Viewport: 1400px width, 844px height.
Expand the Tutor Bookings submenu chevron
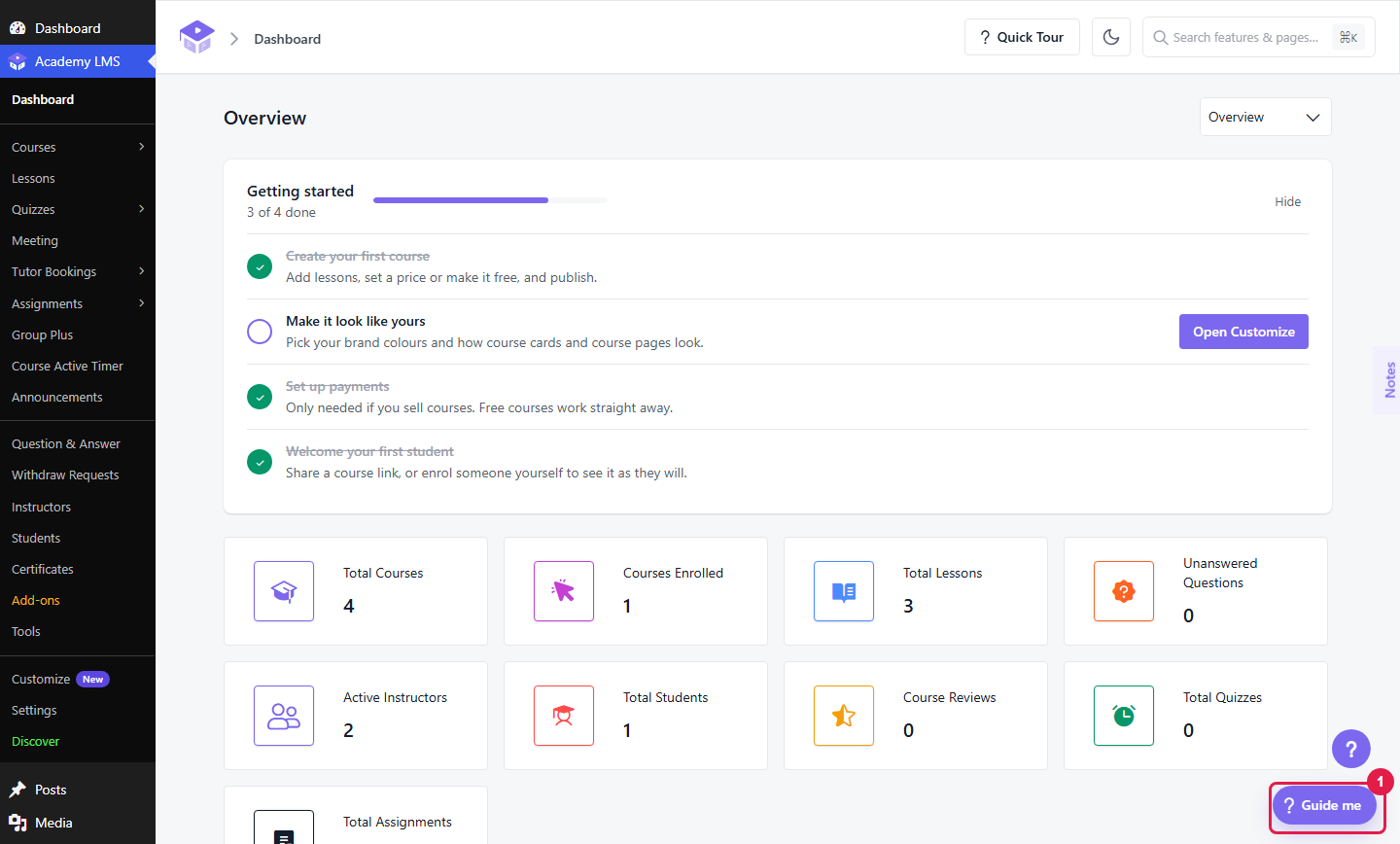tap(142, 271)
